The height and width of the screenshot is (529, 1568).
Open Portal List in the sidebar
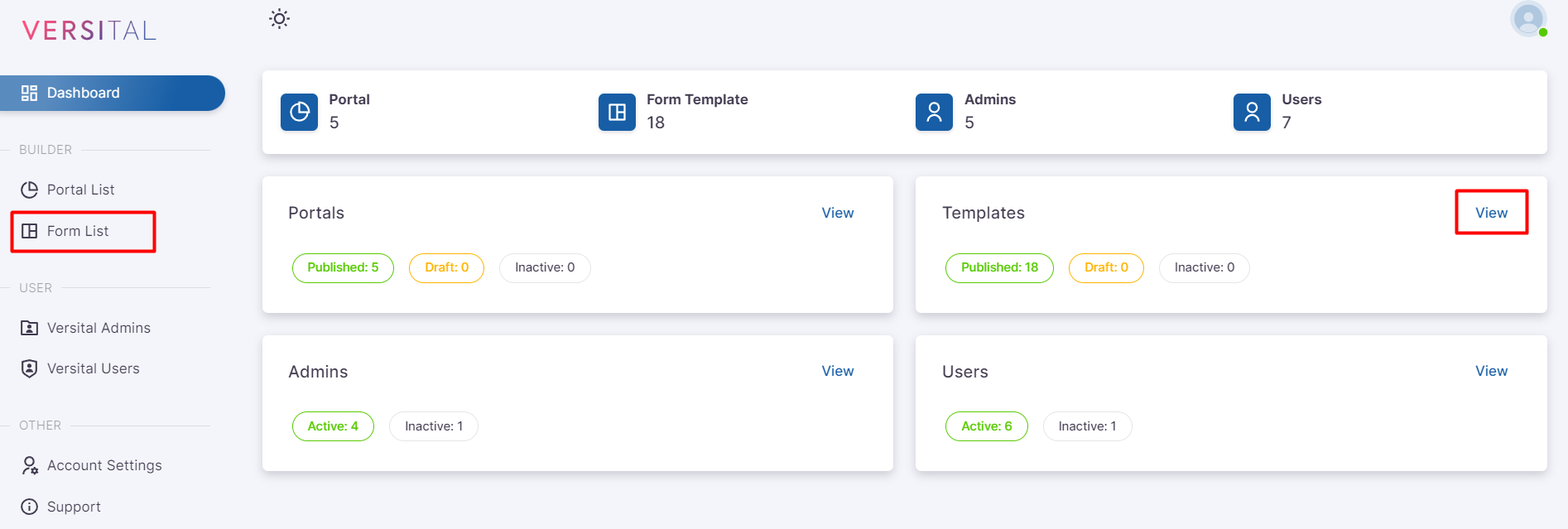pos(80,190)
